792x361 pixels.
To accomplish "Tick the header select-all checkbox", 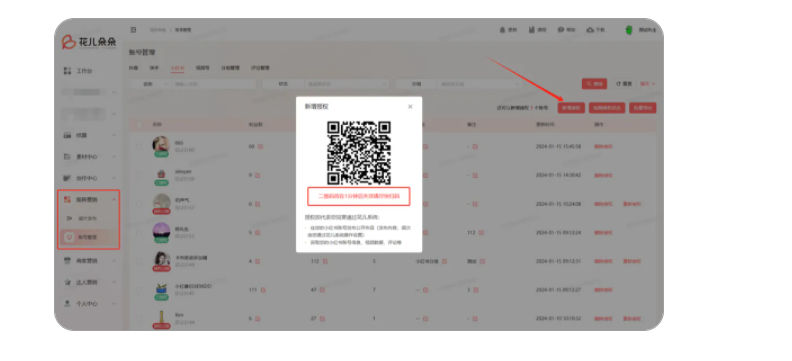I will [139, 124].
